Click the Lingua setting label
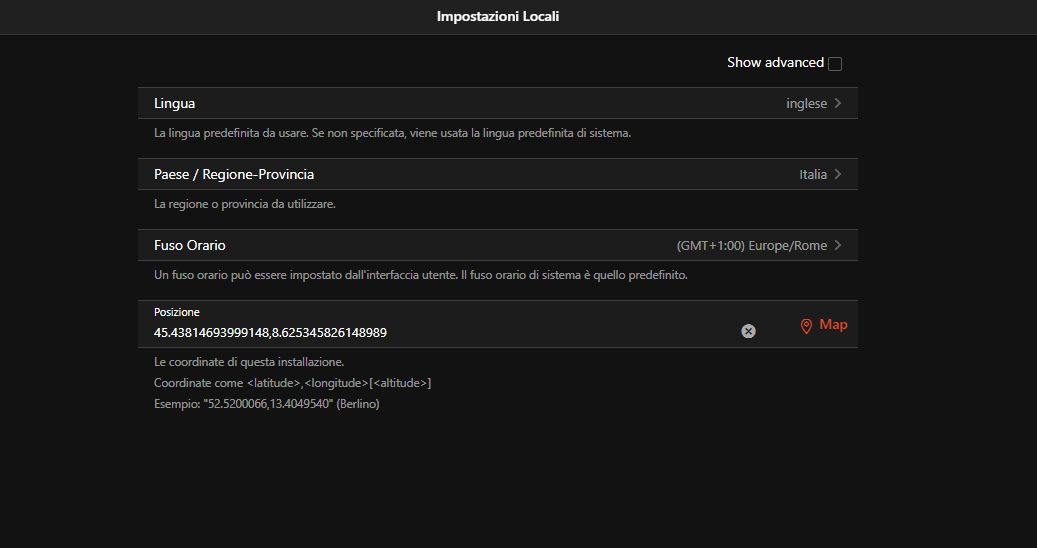The width and height of the screenshot is (1037, 548). pyautogui.click(x=175, y=103)
